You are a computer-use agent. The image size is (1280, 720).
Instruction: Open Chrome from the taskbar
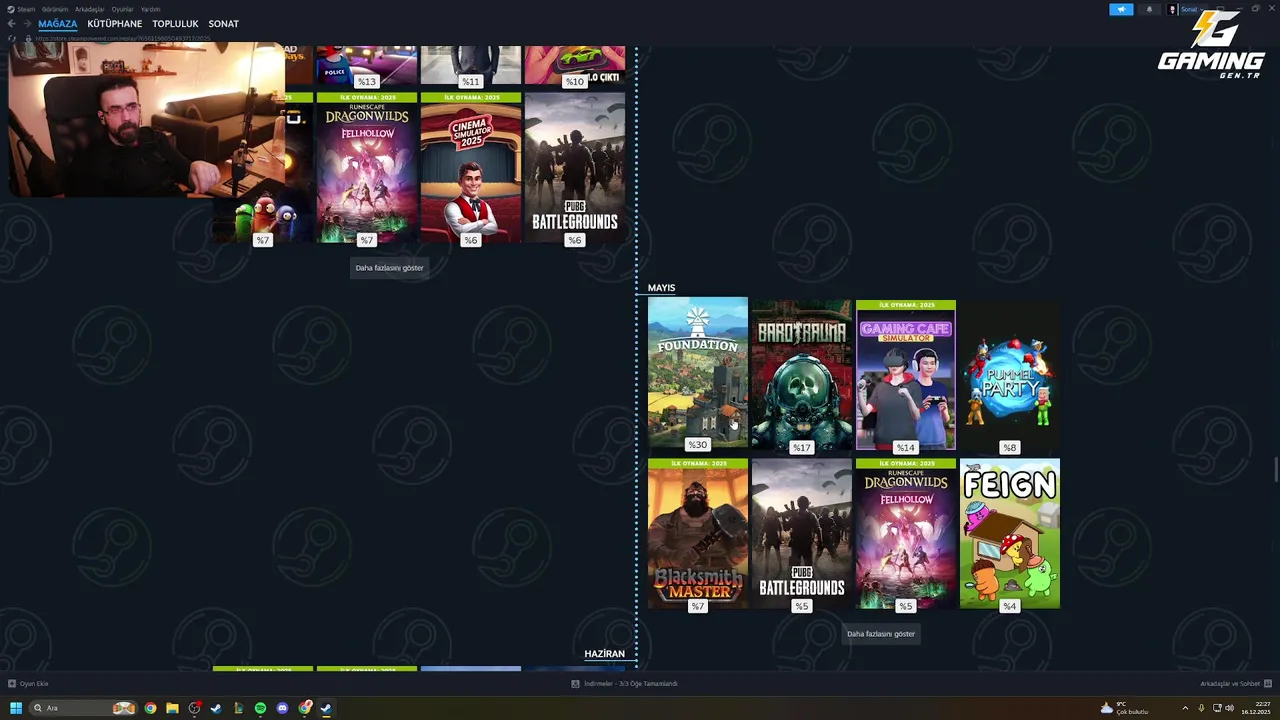pyautogui.click(x=150, y=708)
